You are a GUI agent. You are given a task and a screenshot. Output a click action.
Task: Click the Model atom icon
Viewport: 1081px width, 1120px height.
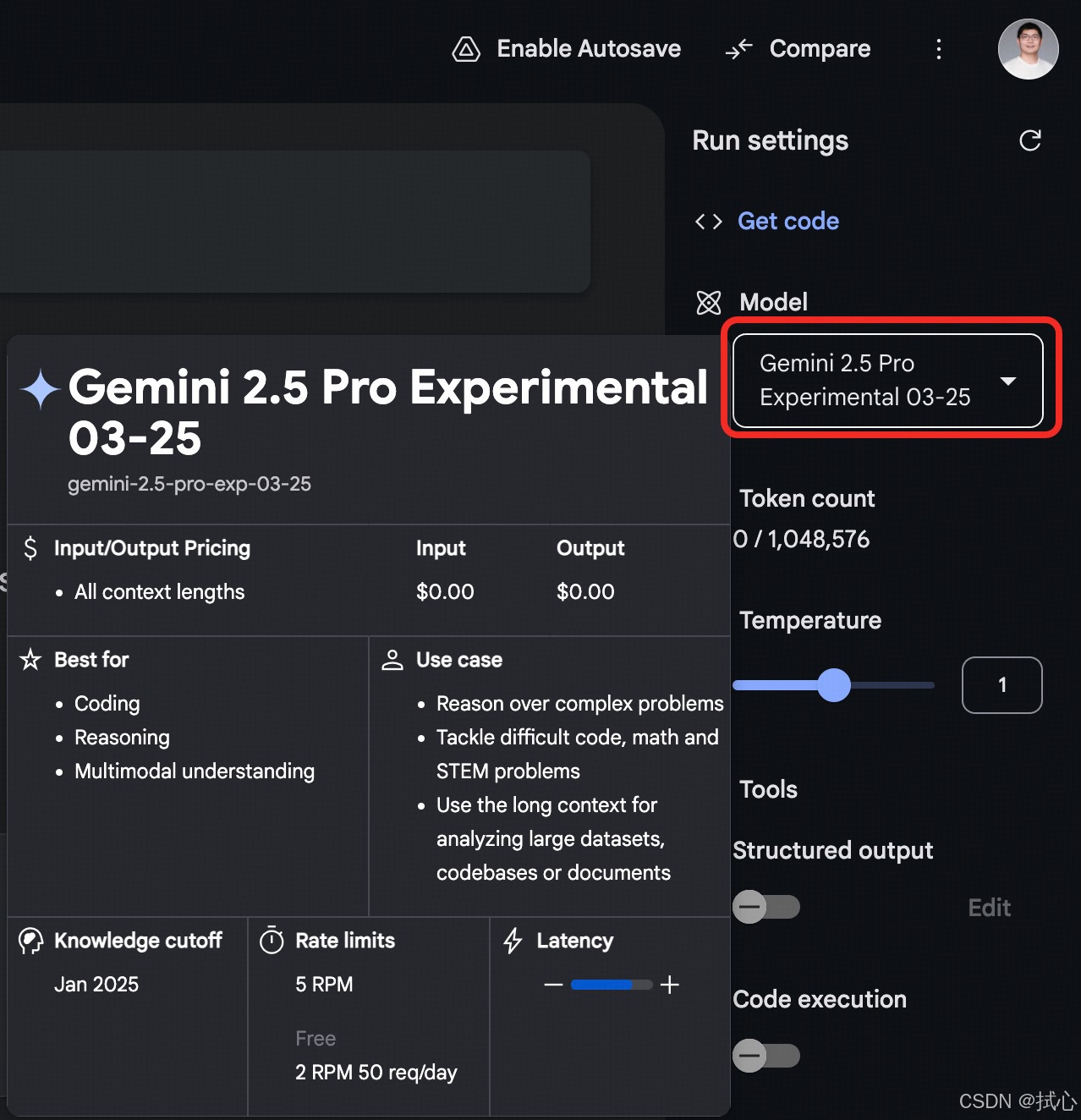point(708,302)
